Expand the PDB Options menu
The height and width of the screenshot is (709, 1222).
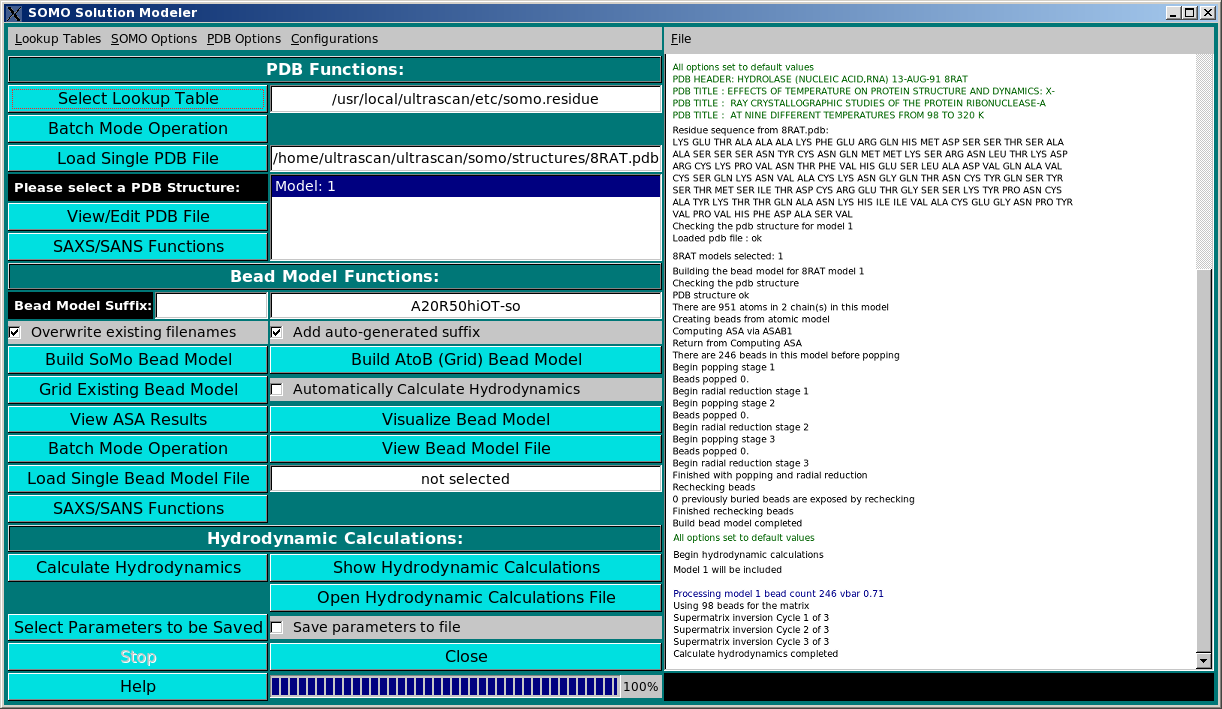(x=244, y=39)
